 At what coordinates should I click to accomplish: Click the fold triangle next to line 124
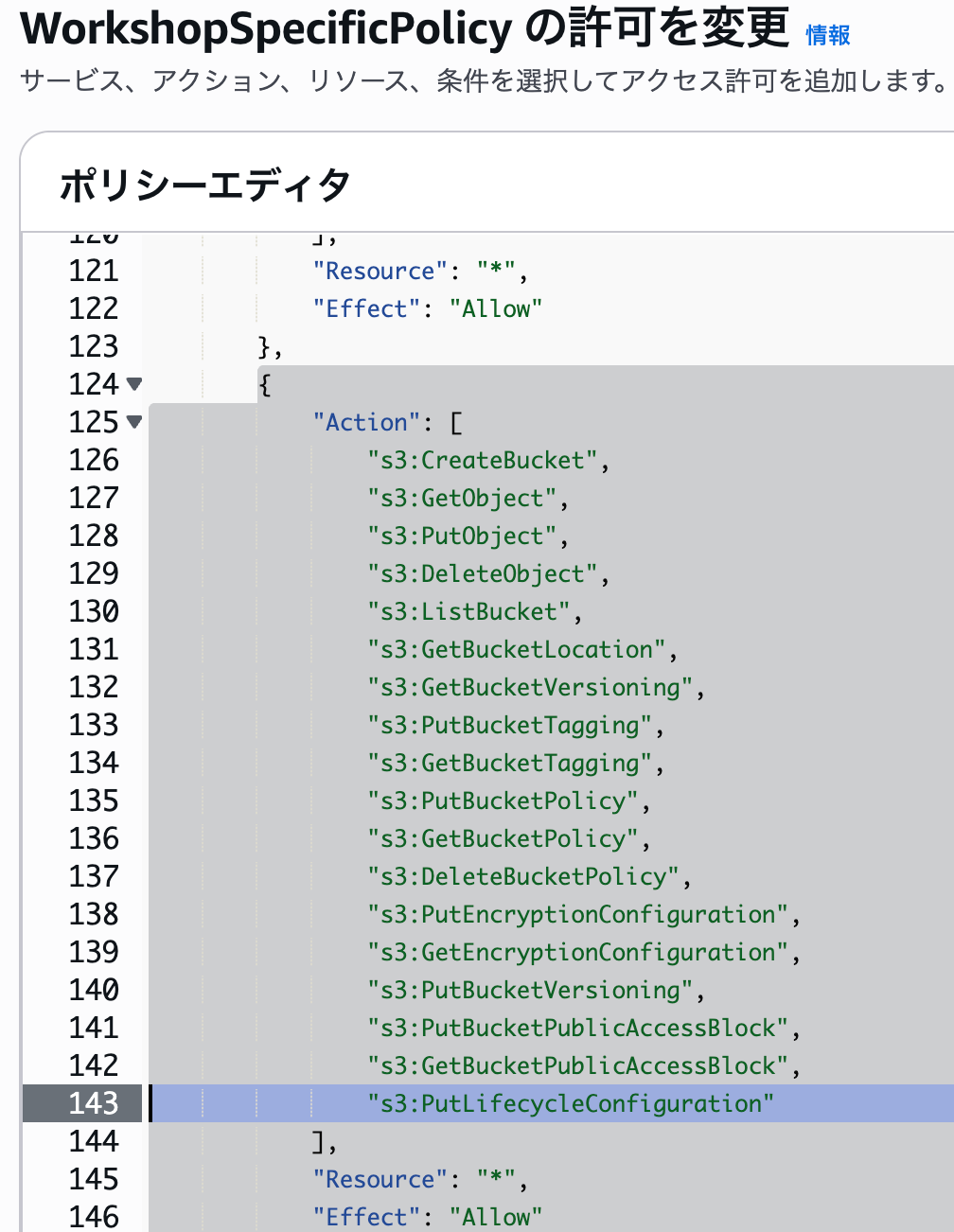(134, 384)
